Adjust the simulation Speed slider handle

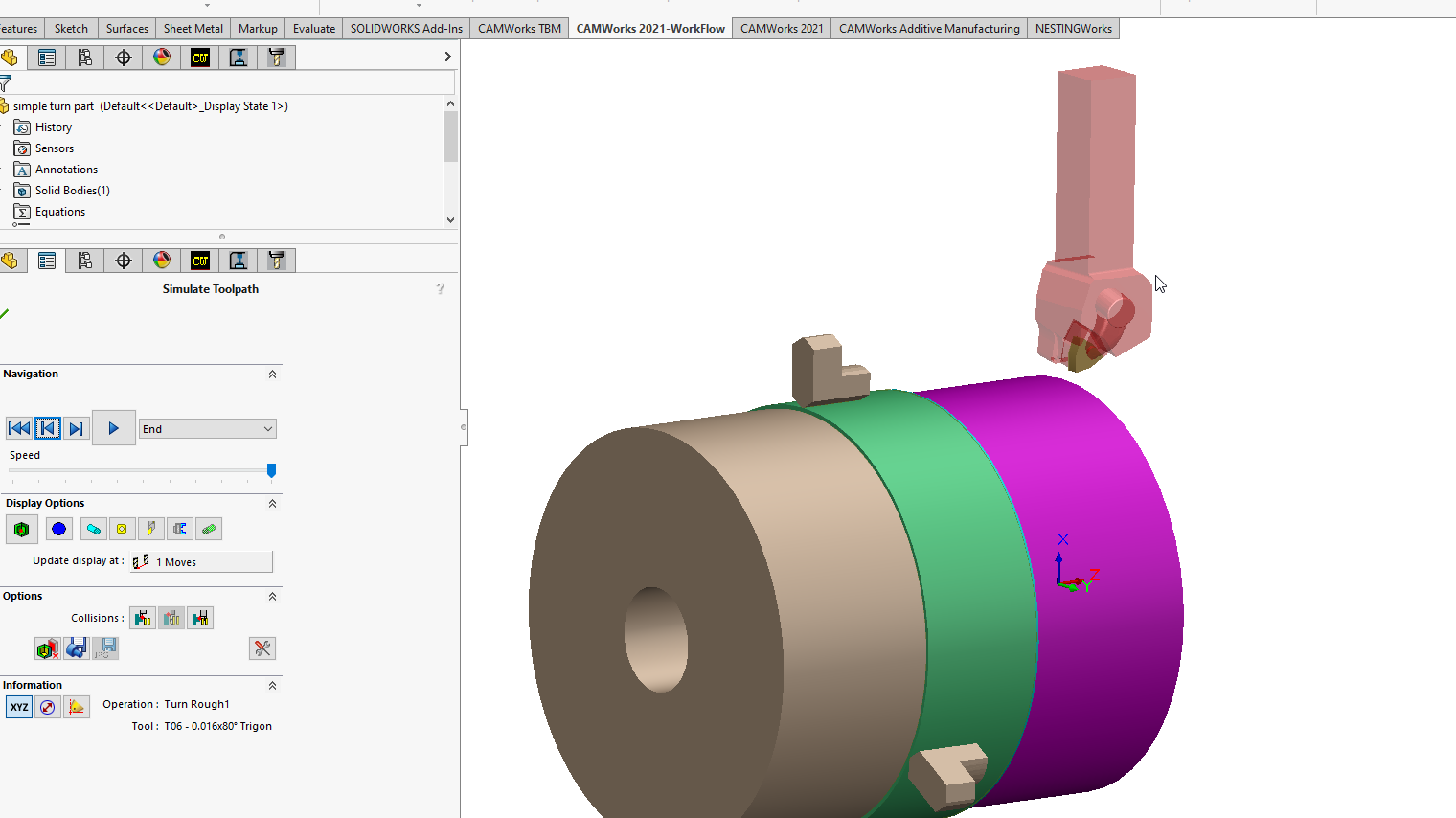click(271, 470)
